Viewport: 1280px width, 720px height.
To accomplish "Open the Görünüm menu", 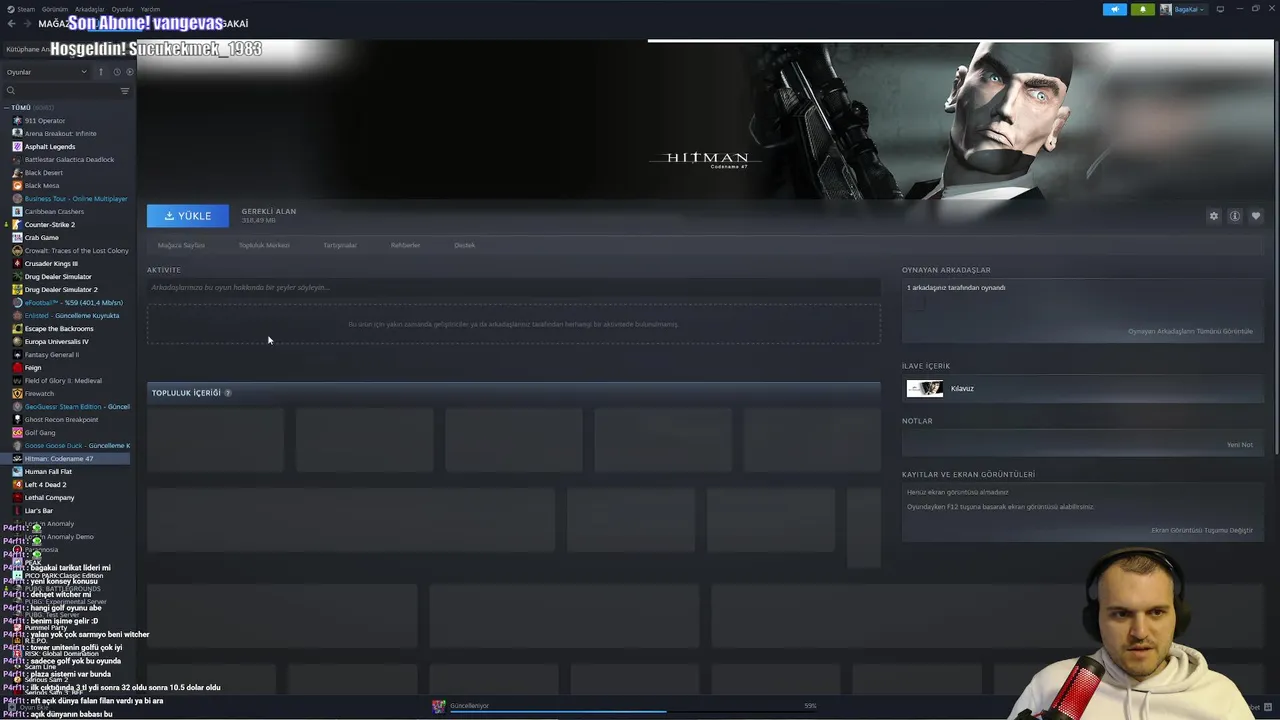I will coord(53,9).
